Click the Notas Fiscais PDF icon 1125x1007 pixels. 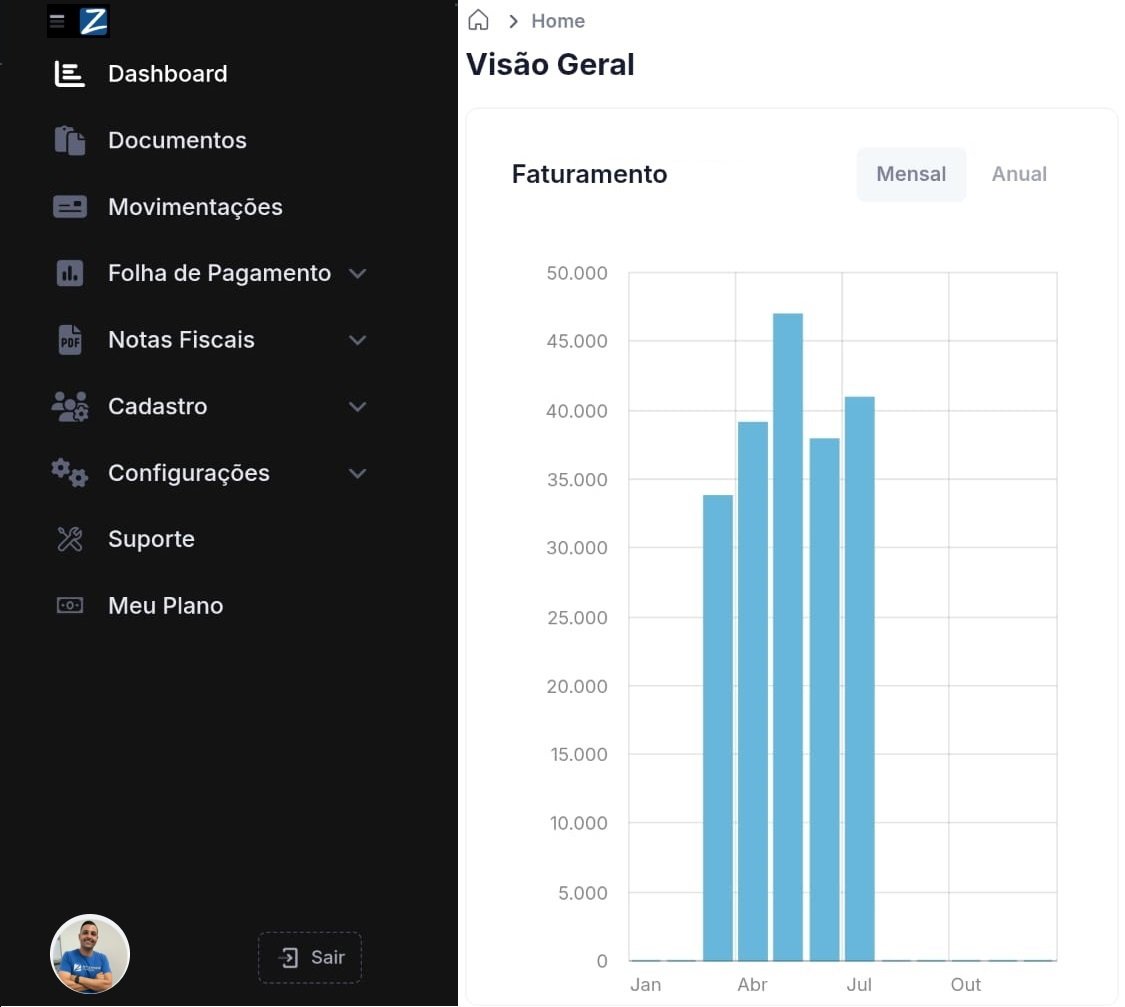pyautogui.click(x=69, y=340)
